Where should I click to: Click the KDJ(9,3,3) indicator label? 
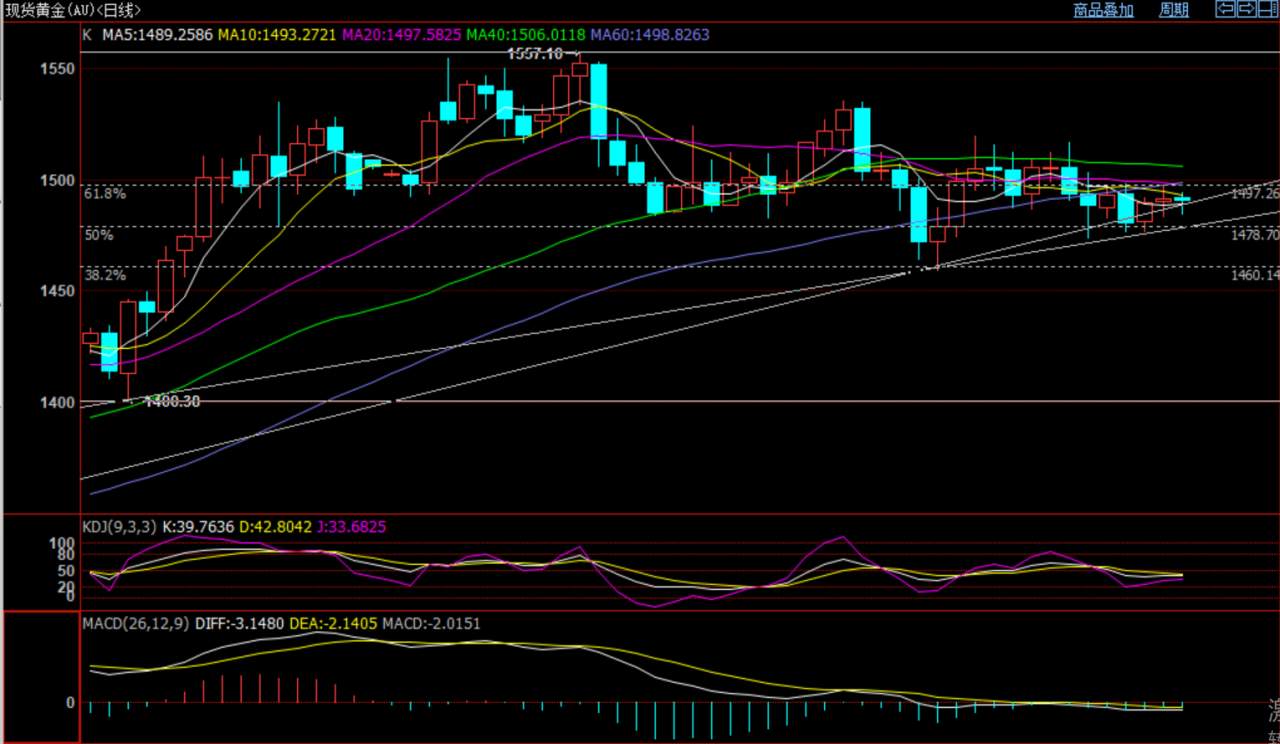tap(118, 525)
